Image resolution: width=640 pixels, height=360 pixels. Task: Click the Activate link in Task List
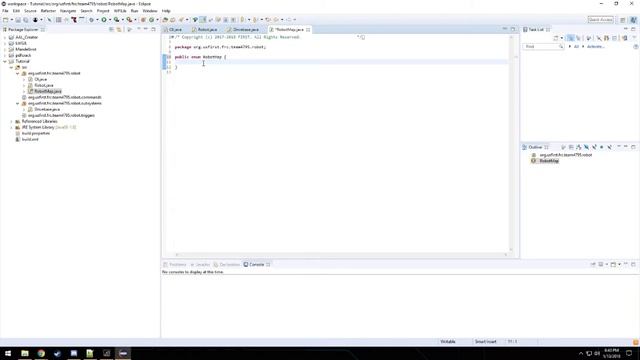tap(596, 47)
